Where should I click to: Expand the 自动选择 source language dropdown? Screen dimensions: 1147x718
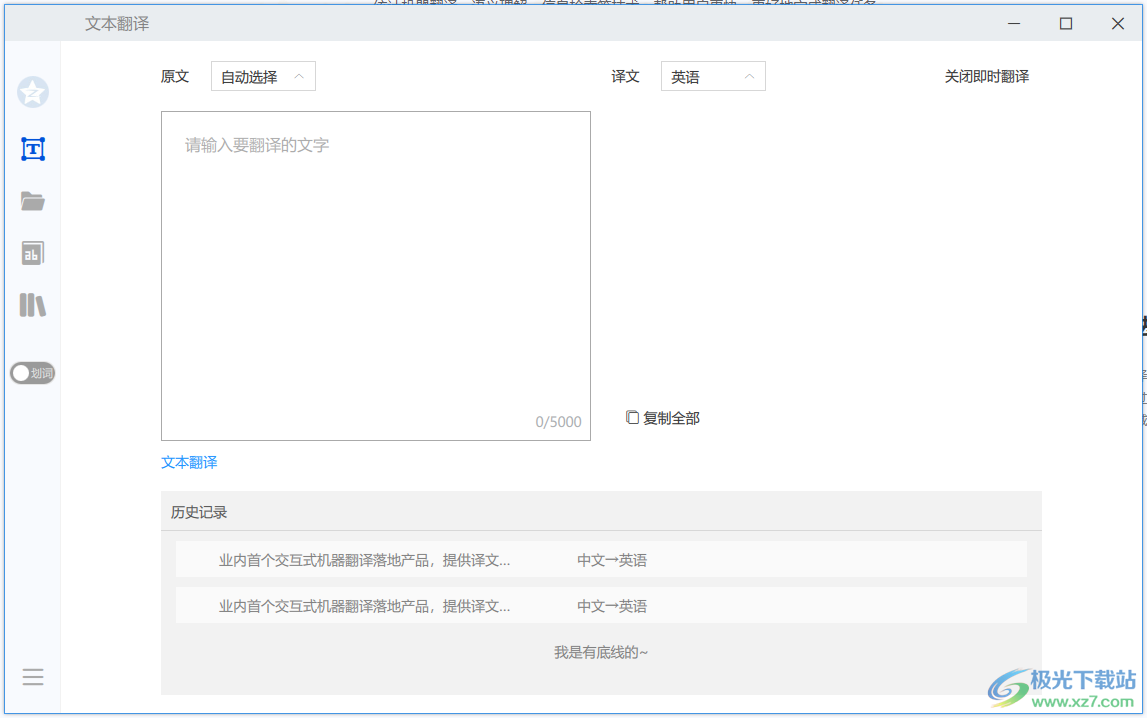click(x=263, y=77)
